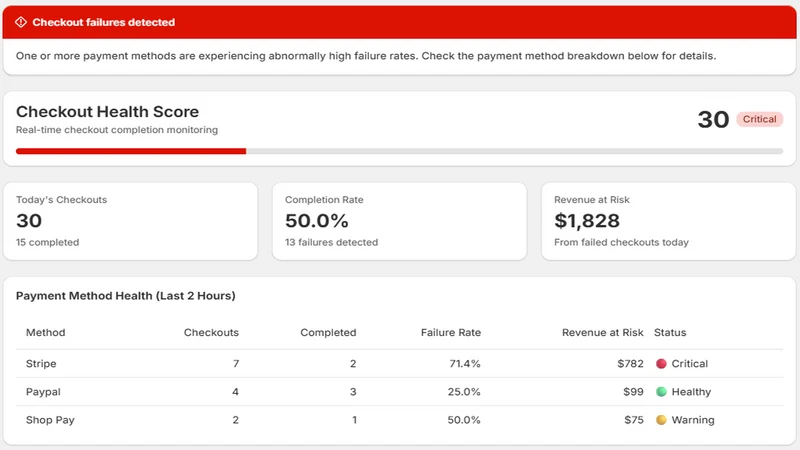This screenshot has height=450, width=800.
Task: Click the 50.0% completion rate value
Action: click(x=316, y=221)
